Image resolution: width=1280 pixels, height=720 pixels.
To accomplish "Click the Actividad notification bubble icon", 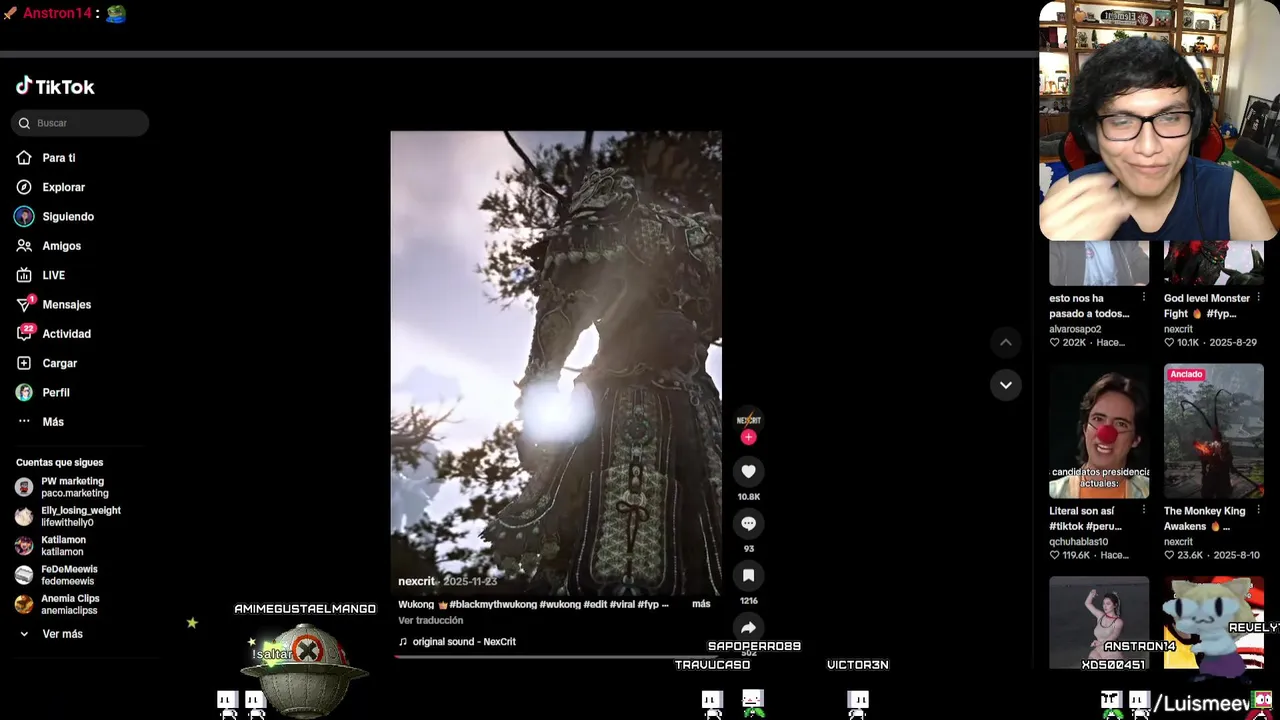I will (x=24, y=334).
